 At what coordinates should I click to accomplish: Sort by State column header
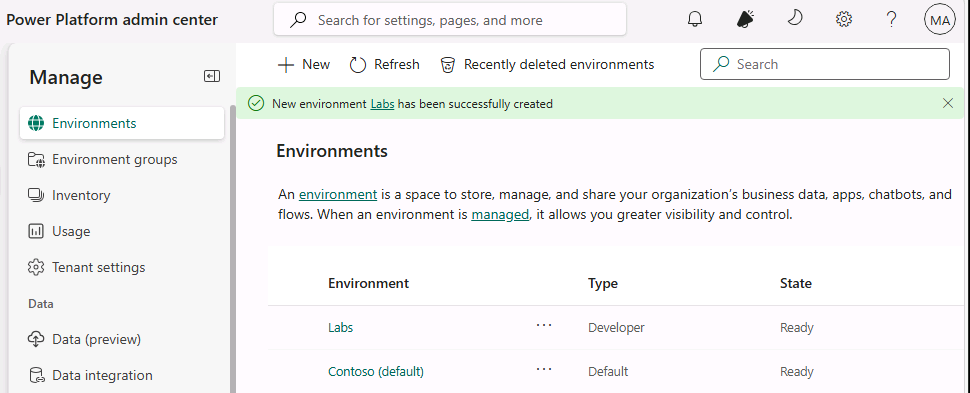click(x=796, y=283)
